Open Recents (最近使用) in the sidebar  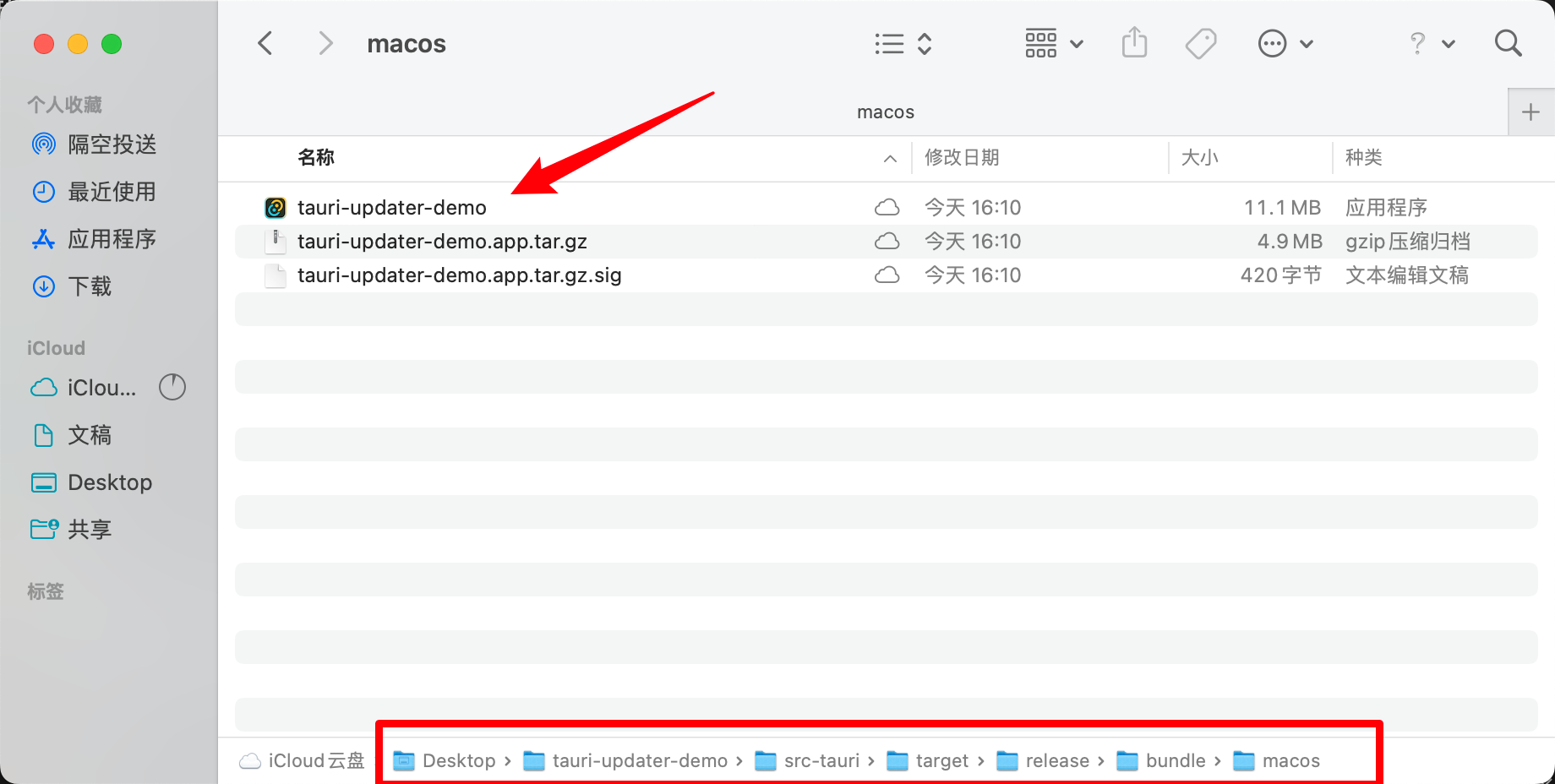(112, 191)
